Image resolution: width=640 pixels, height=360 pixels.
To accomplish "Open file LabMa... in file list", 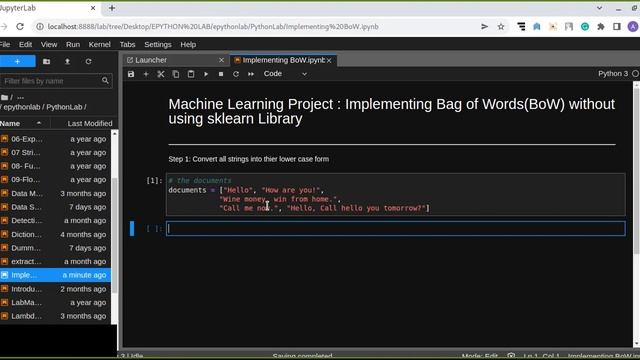I will [x=56, y=302].
